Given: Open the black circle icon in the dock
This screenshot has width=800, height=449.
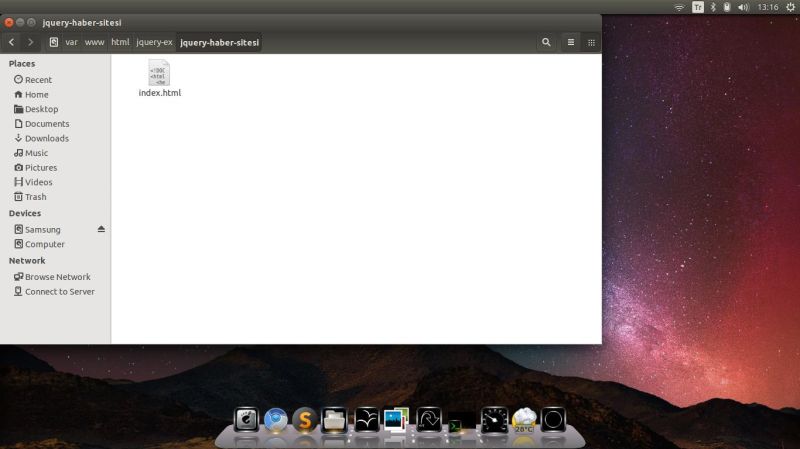Looking at the screenshot, I should click(553, 420).
